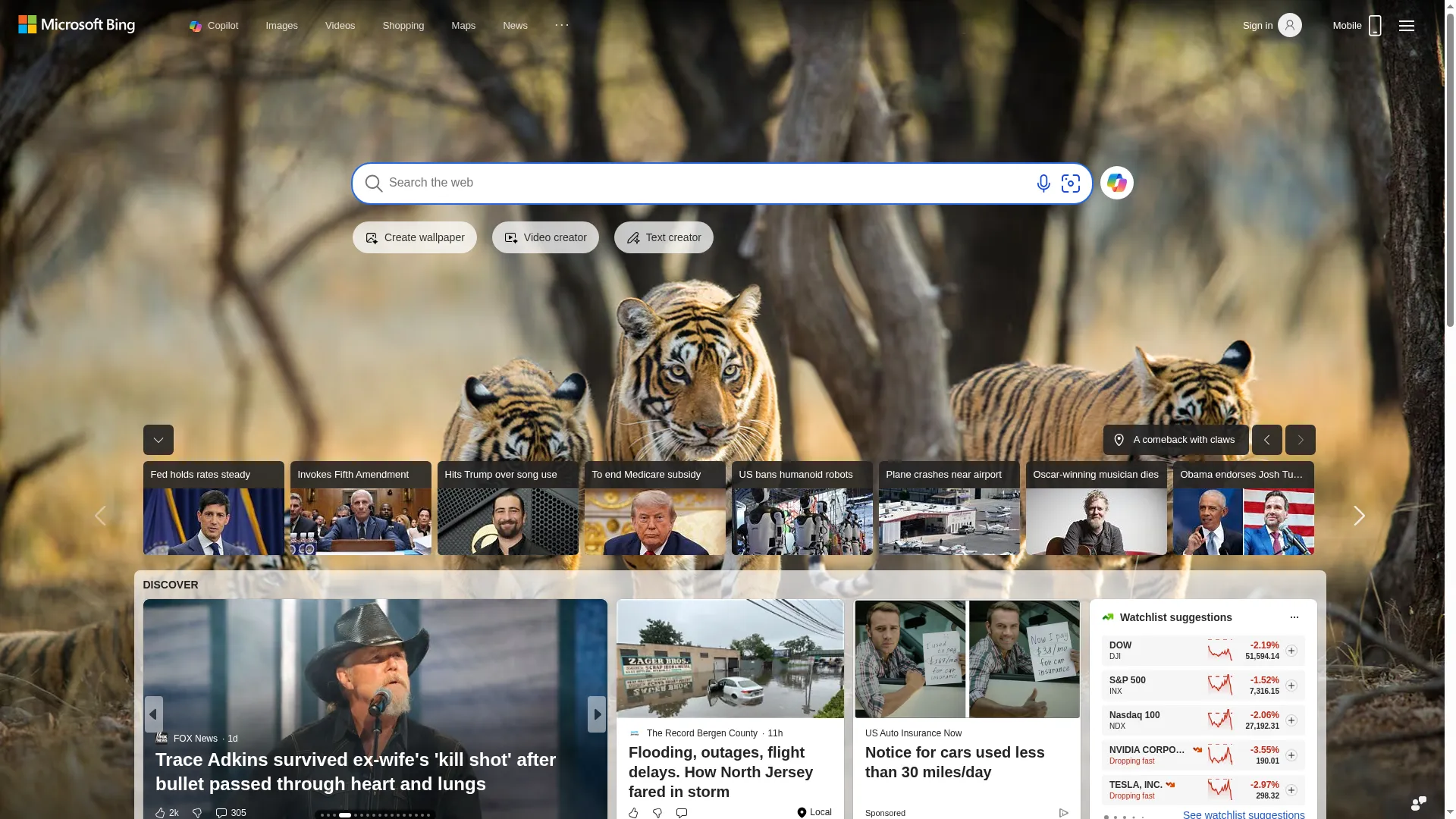The image size is (1456, 819).
Task: Click the Sign in link
Action: (1257, 26)
